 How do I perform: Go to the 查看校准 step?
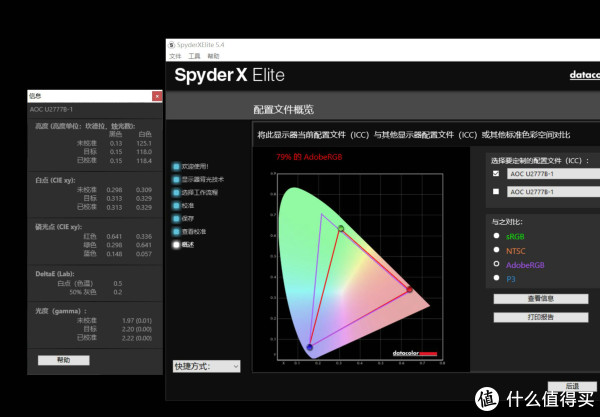pos(189,231)
